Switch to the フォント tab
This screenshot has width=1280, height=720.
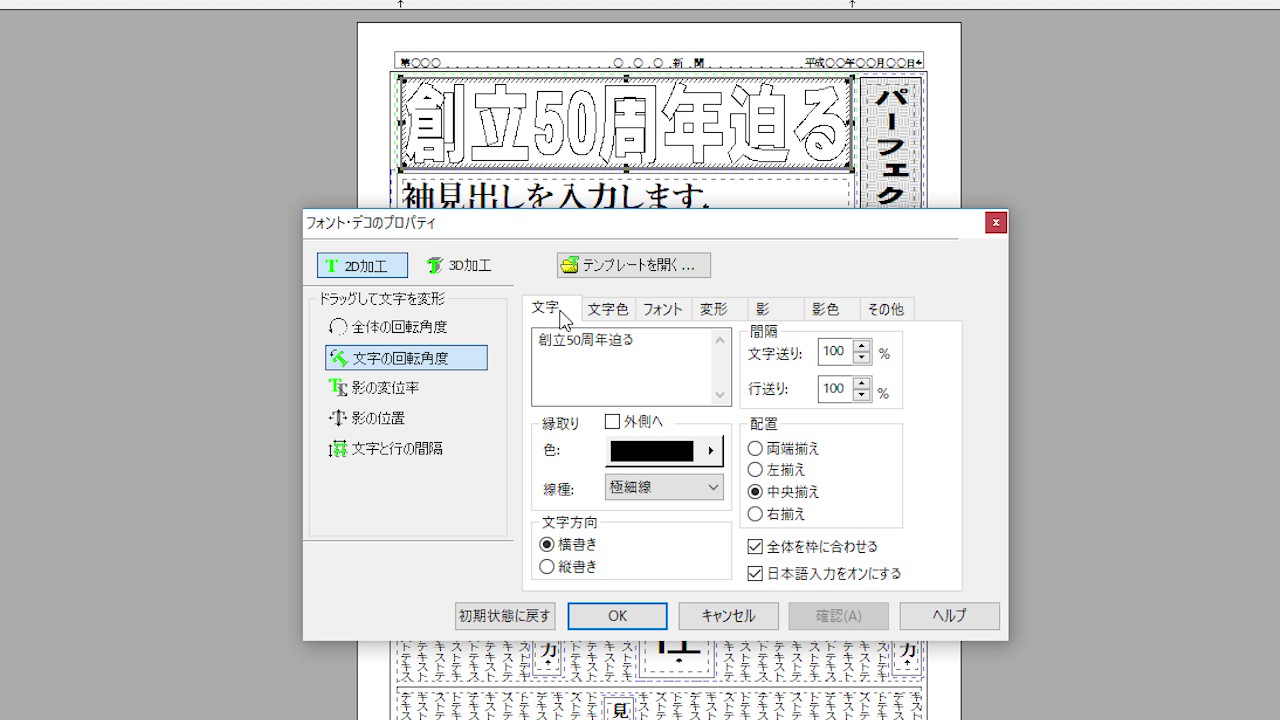coord(662,310)
